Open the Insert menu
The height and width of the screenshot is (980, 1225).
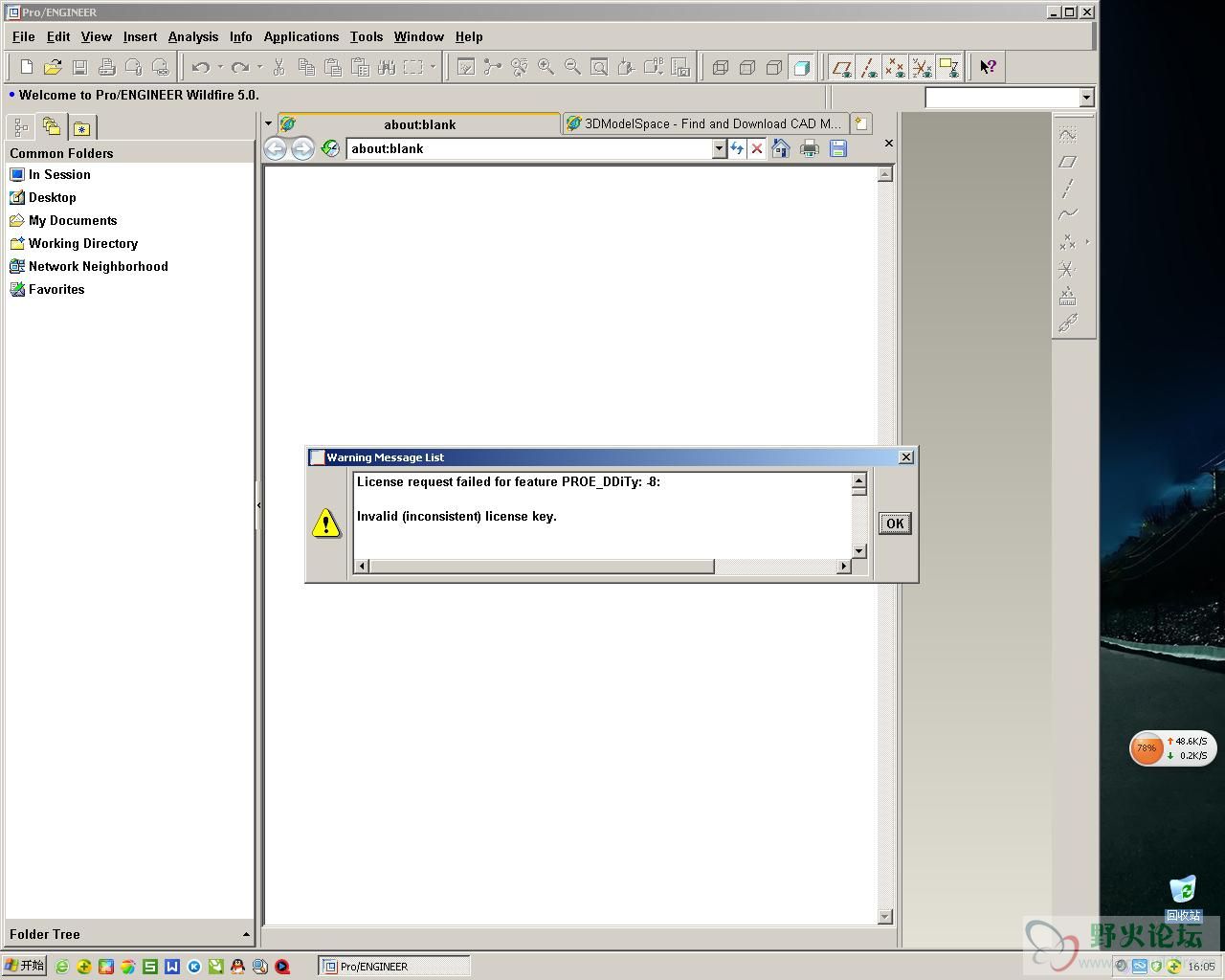coord(140,36)
